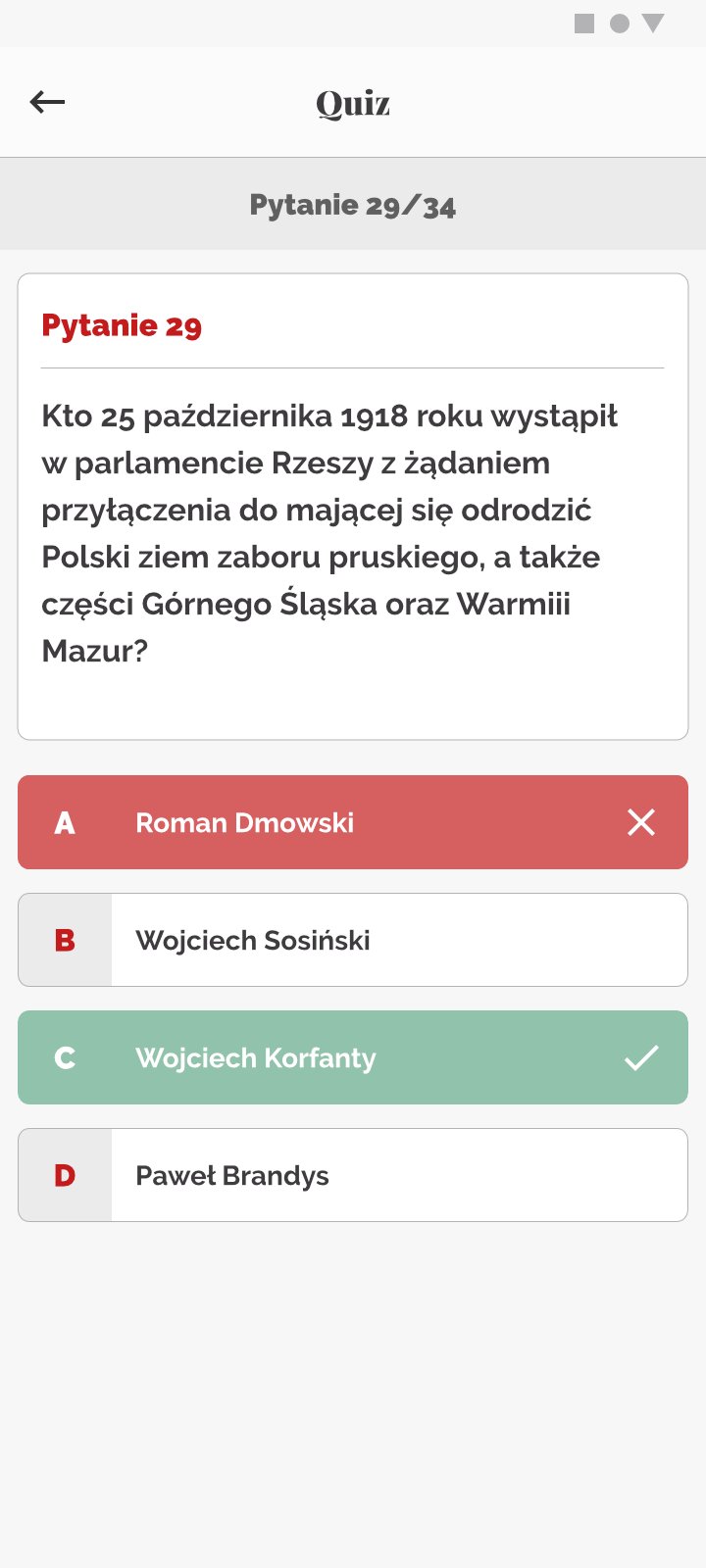
Task: Tap the square icon in status bar
Action: pos(584,24)
